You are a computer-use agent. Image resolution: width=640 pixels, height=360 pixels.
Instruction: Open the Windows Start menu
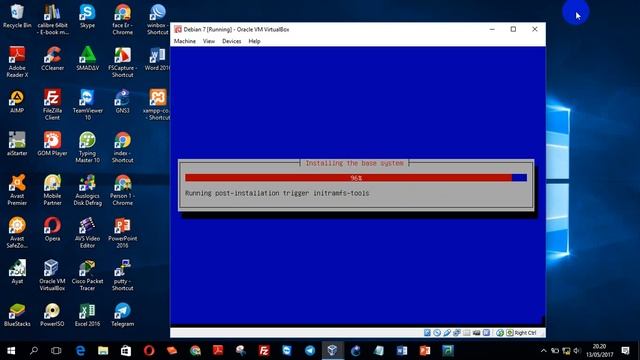click(11, 351)
